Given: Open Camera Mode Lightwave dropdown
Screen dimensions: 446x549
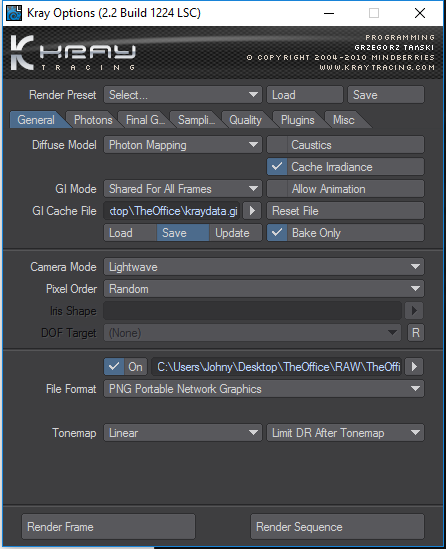Looking at the screenshot, I should point(264,267).
